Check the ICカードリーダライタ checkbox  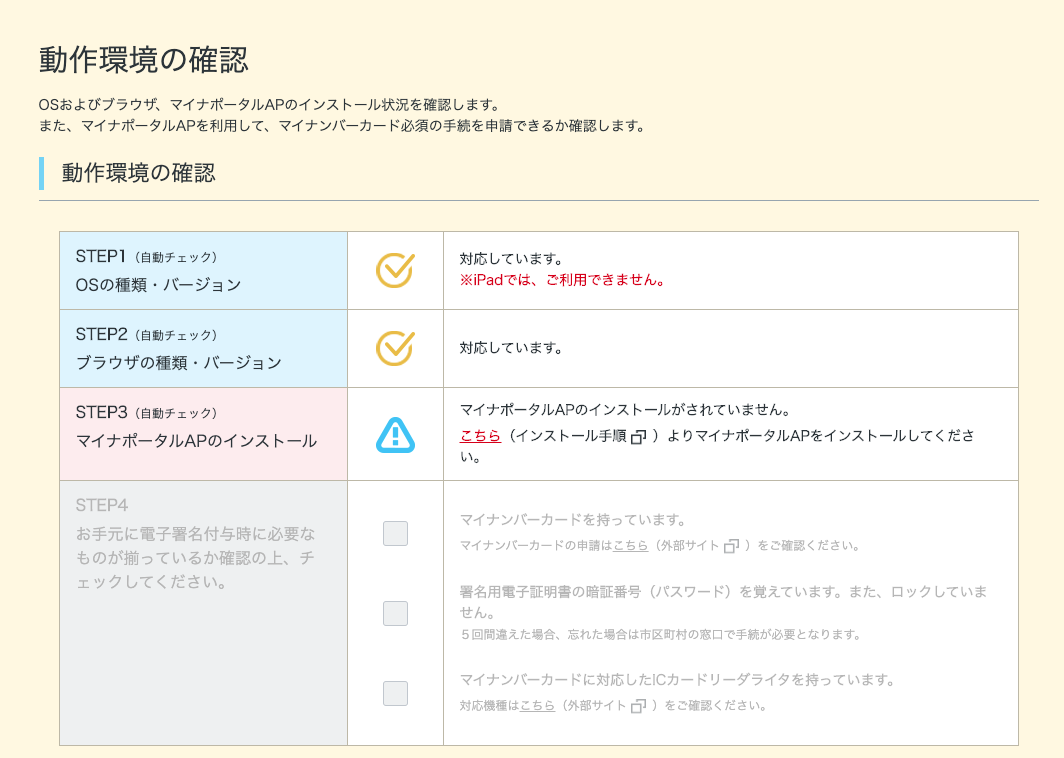click(x=395, y=694)
